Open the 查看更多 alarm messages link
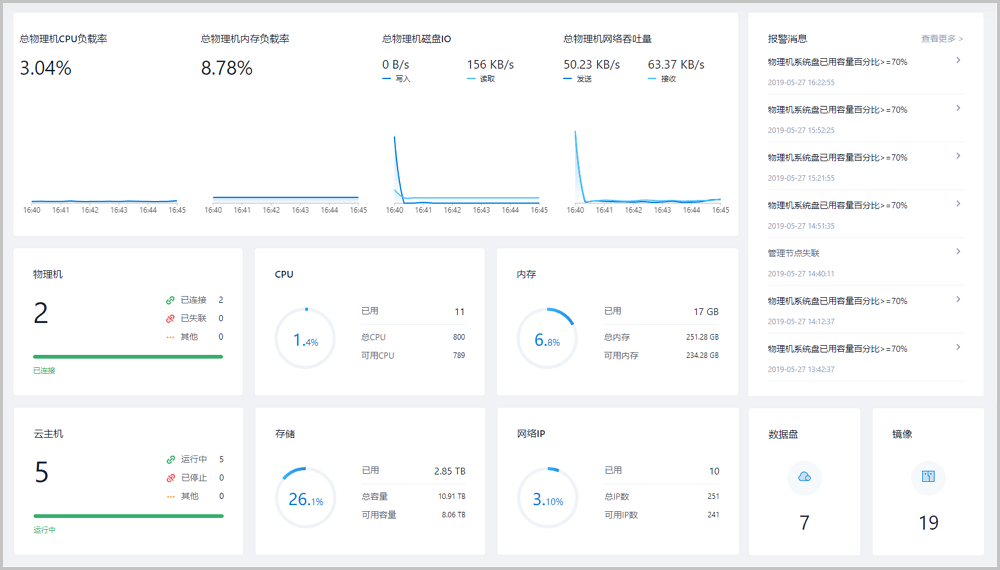The image size is (1000, 570). click(x=941, y=39)
